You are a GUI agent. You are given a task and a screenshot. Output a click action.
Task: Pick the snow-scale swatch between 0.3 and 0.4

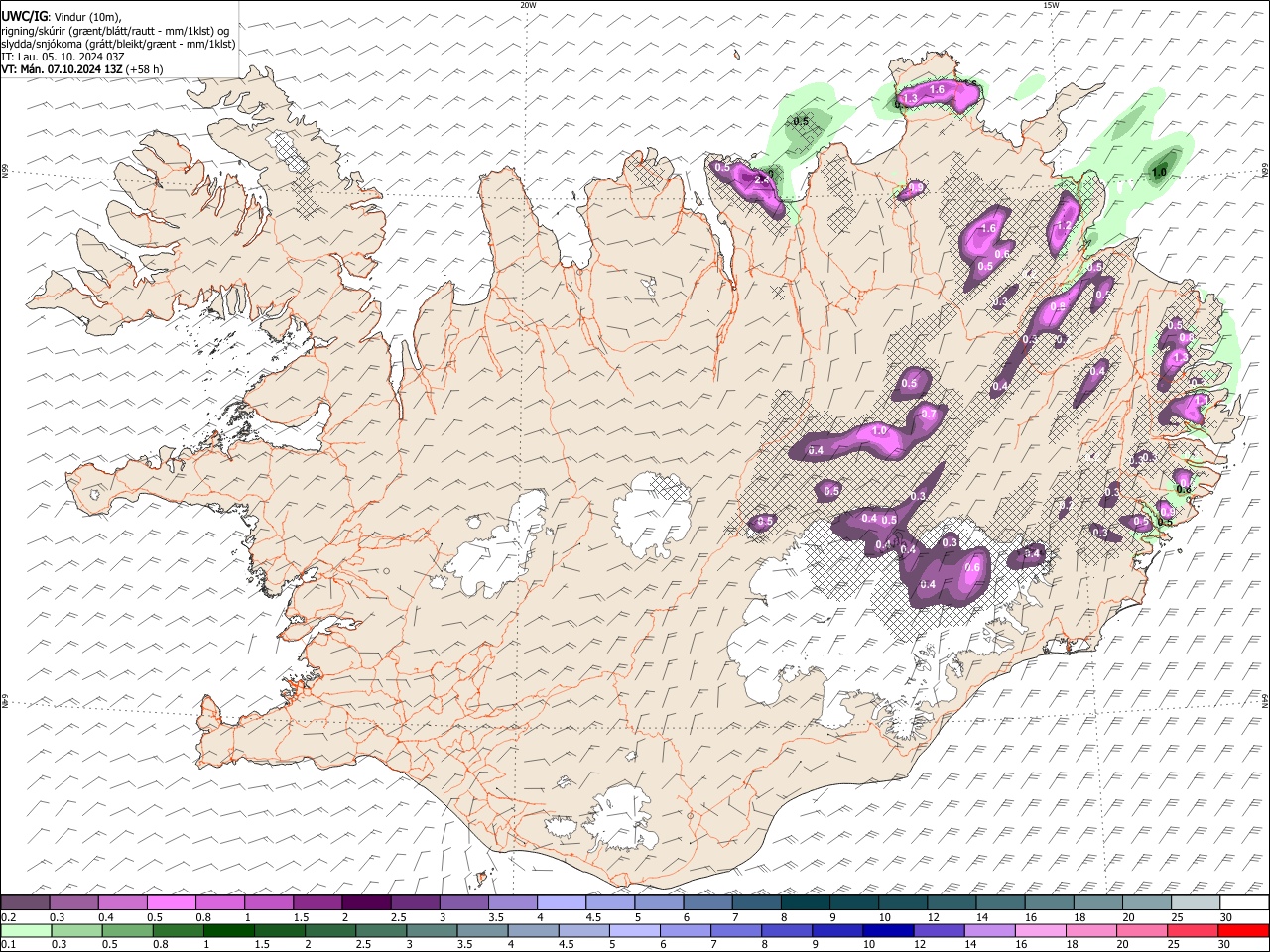point(74,902)
